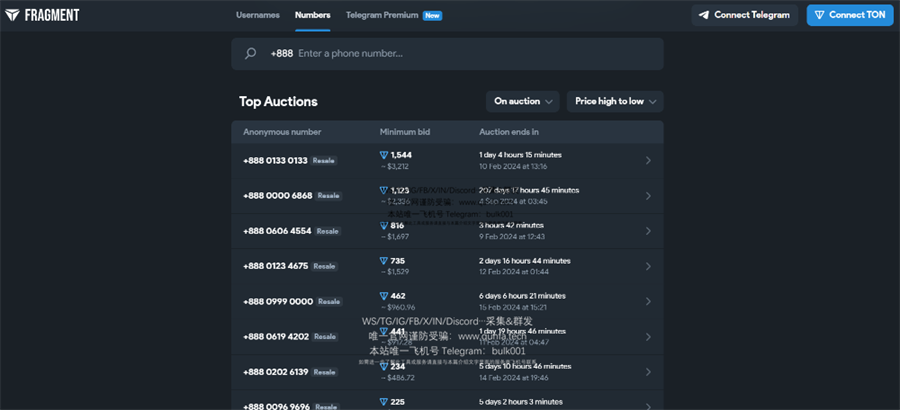Click 5 days 10 hours 46 minutes text
The height and width of the screenshot is (410, 900).
[x=525, y=366]
